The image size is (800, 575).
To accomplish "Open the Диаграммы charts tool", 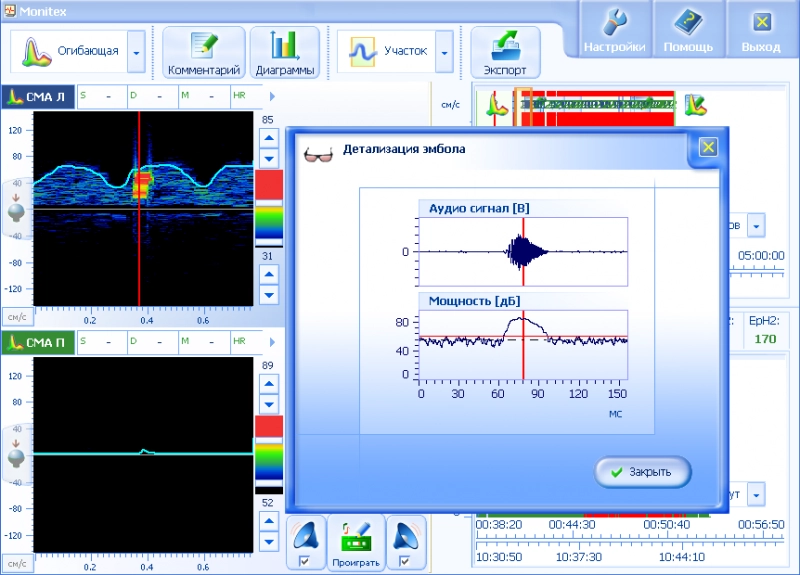I will click(284, 52).
